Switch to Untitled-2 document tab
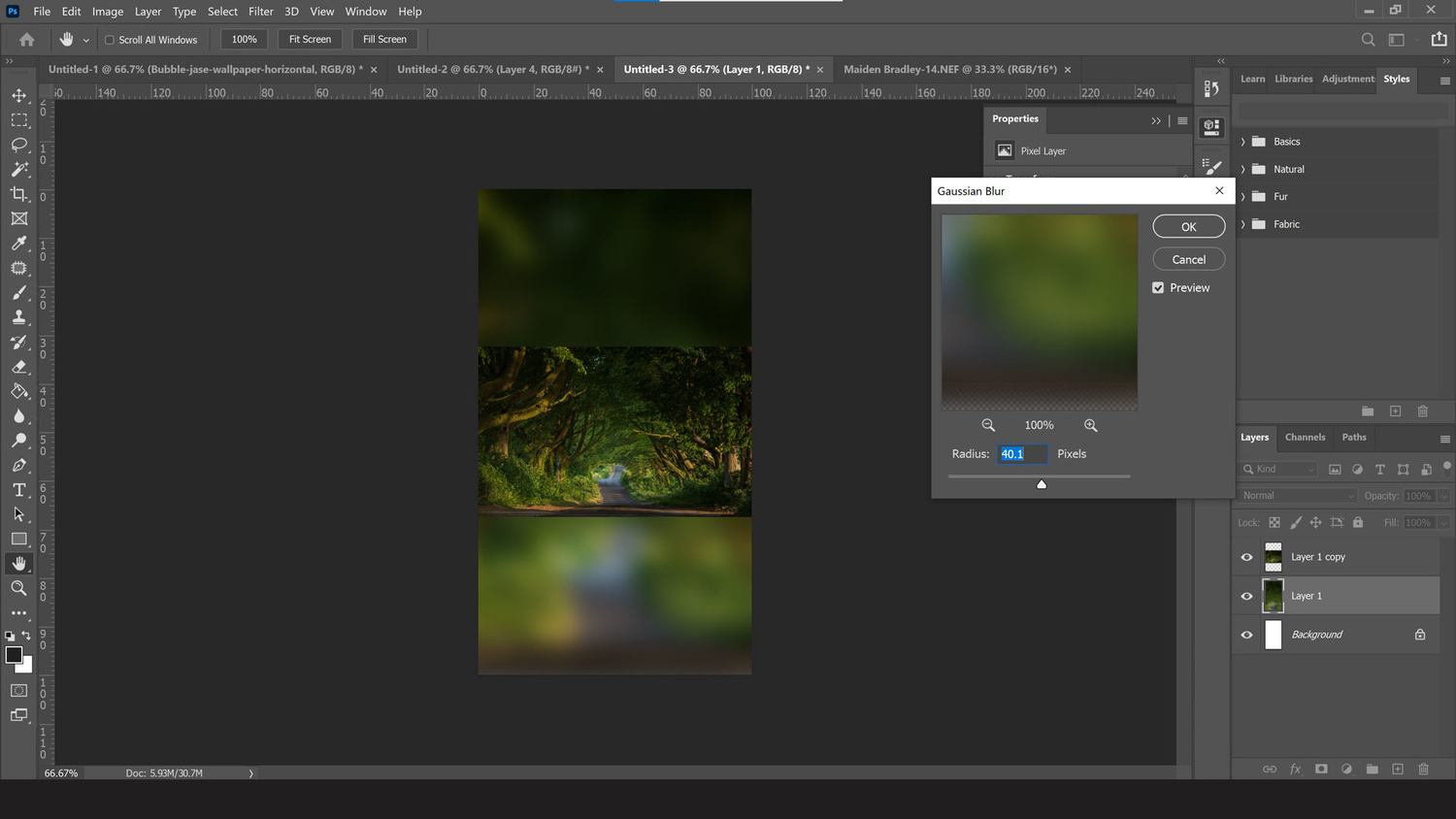 coord(493,69)
